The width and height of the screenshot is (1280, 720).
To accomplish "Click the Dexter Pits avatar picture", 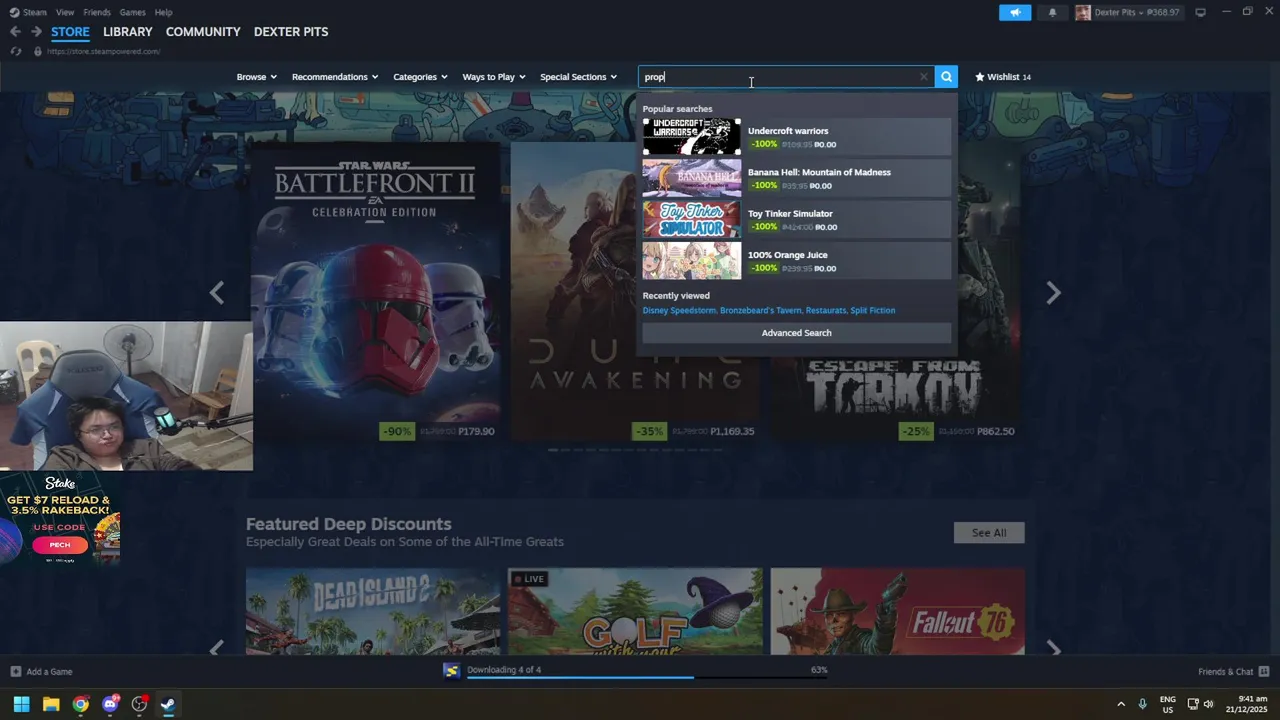I will (1083, 12).
